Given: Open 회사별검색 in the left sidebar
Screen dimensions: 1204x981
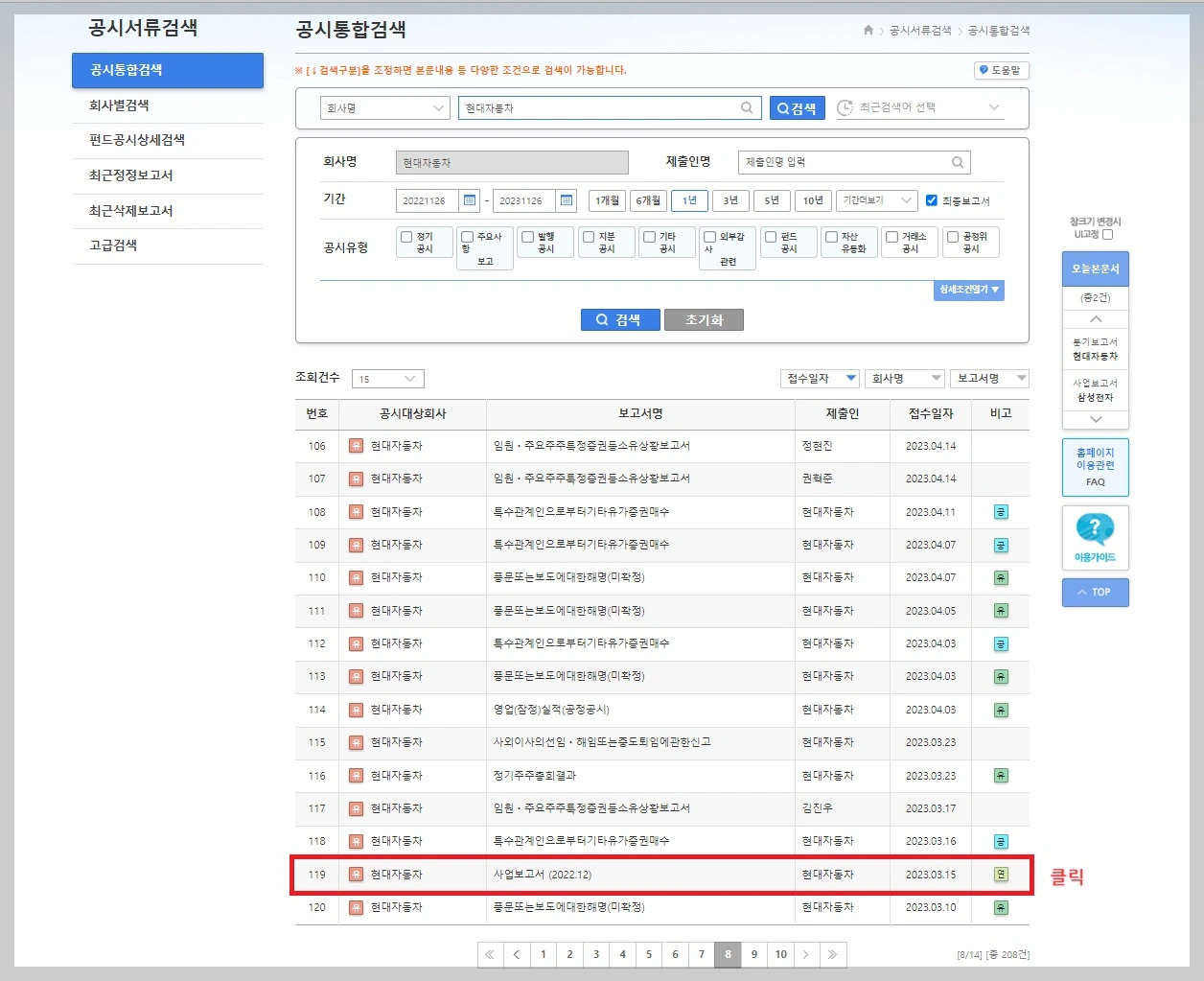Looking at the screenshot, I should coord(119,105).
